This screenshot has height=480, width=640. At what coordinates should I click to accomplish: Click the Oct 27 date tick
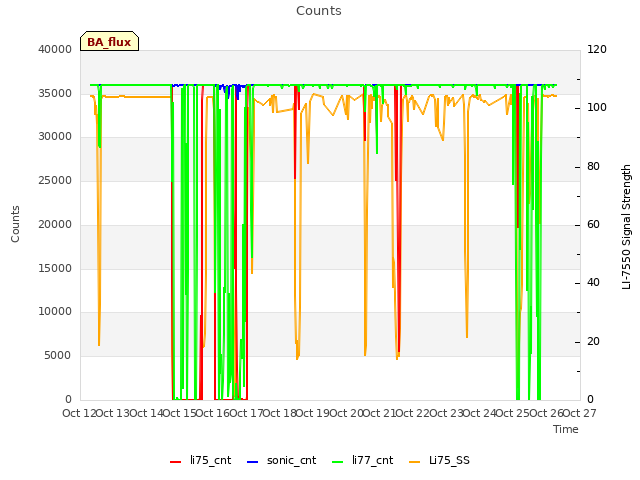(x=580, y=413)
